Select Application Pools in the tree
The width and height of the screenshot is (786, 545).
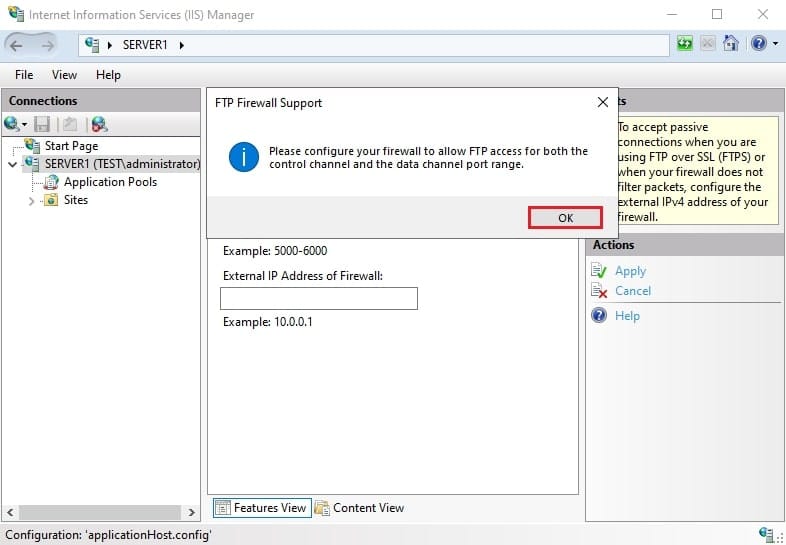pos(110,182)
